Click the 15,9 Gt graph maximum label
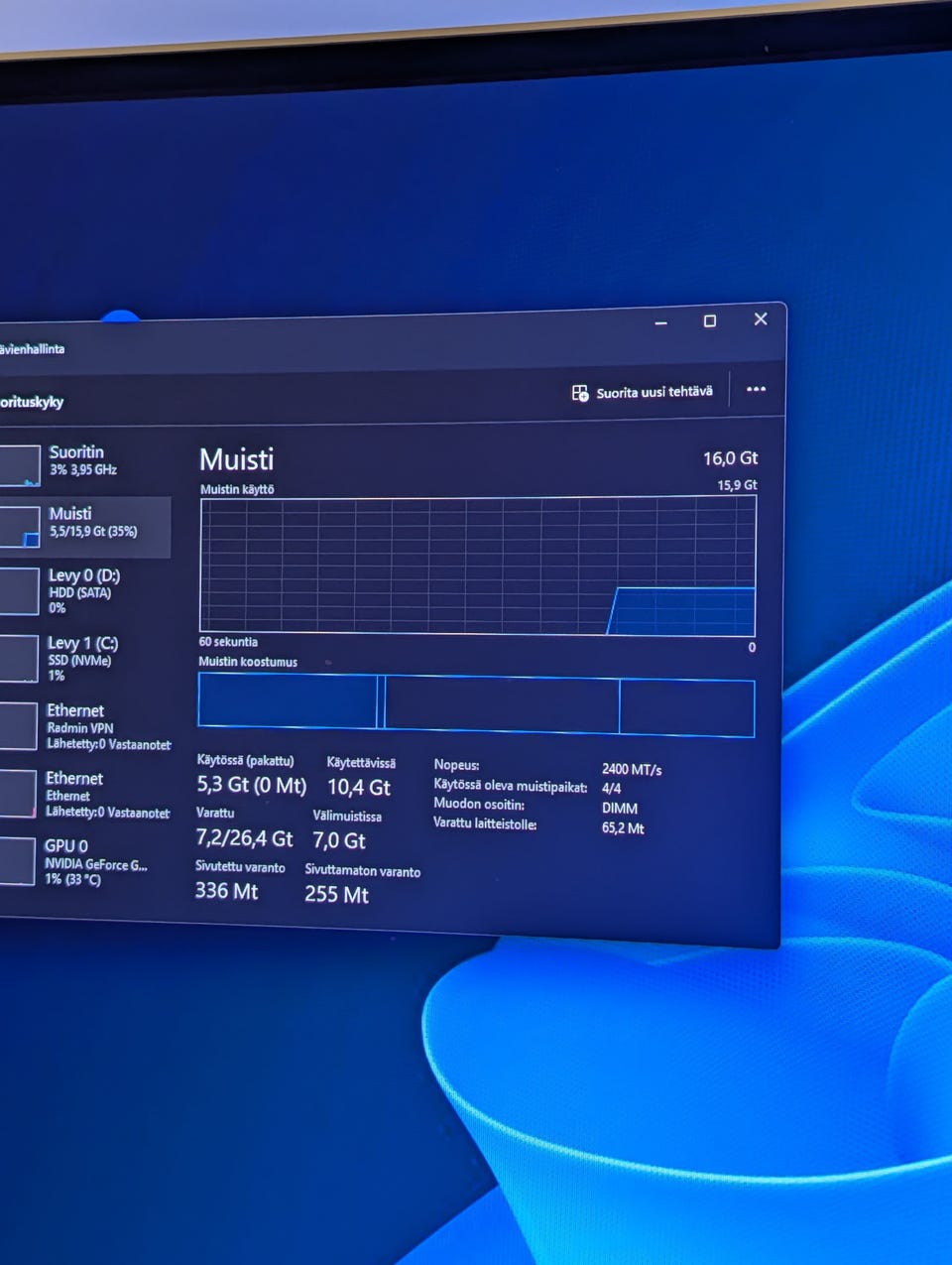 pos(737,485)
